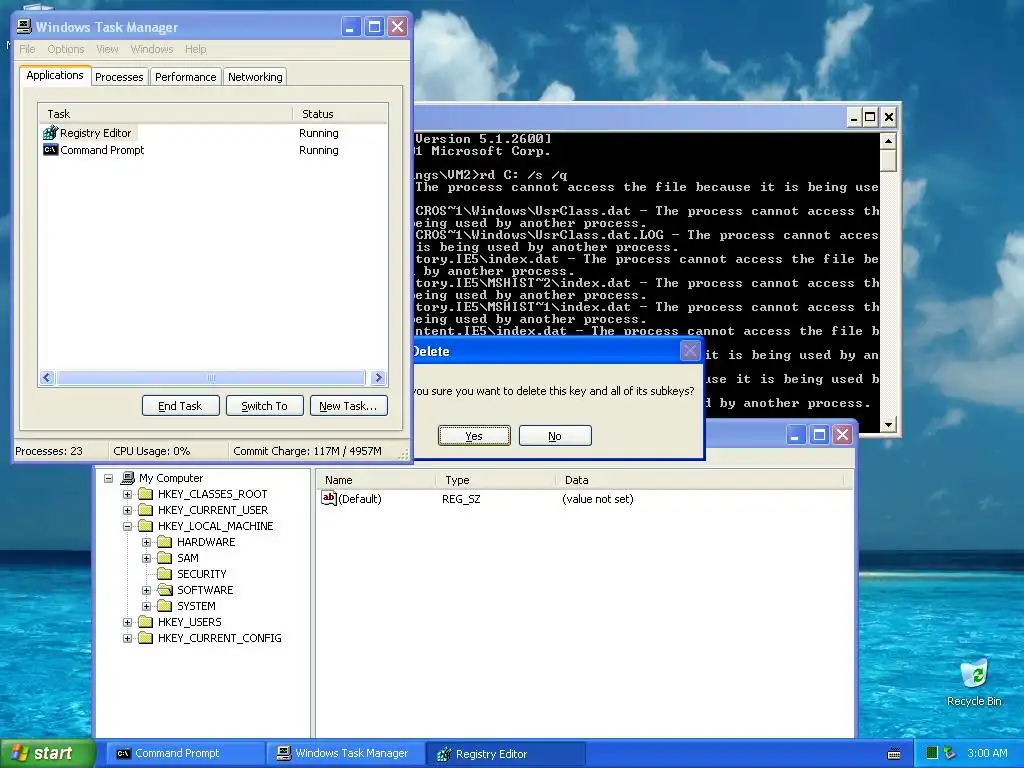Collapse the My Computer root node
Screen dimensions: 1024x768
[108, 478]
